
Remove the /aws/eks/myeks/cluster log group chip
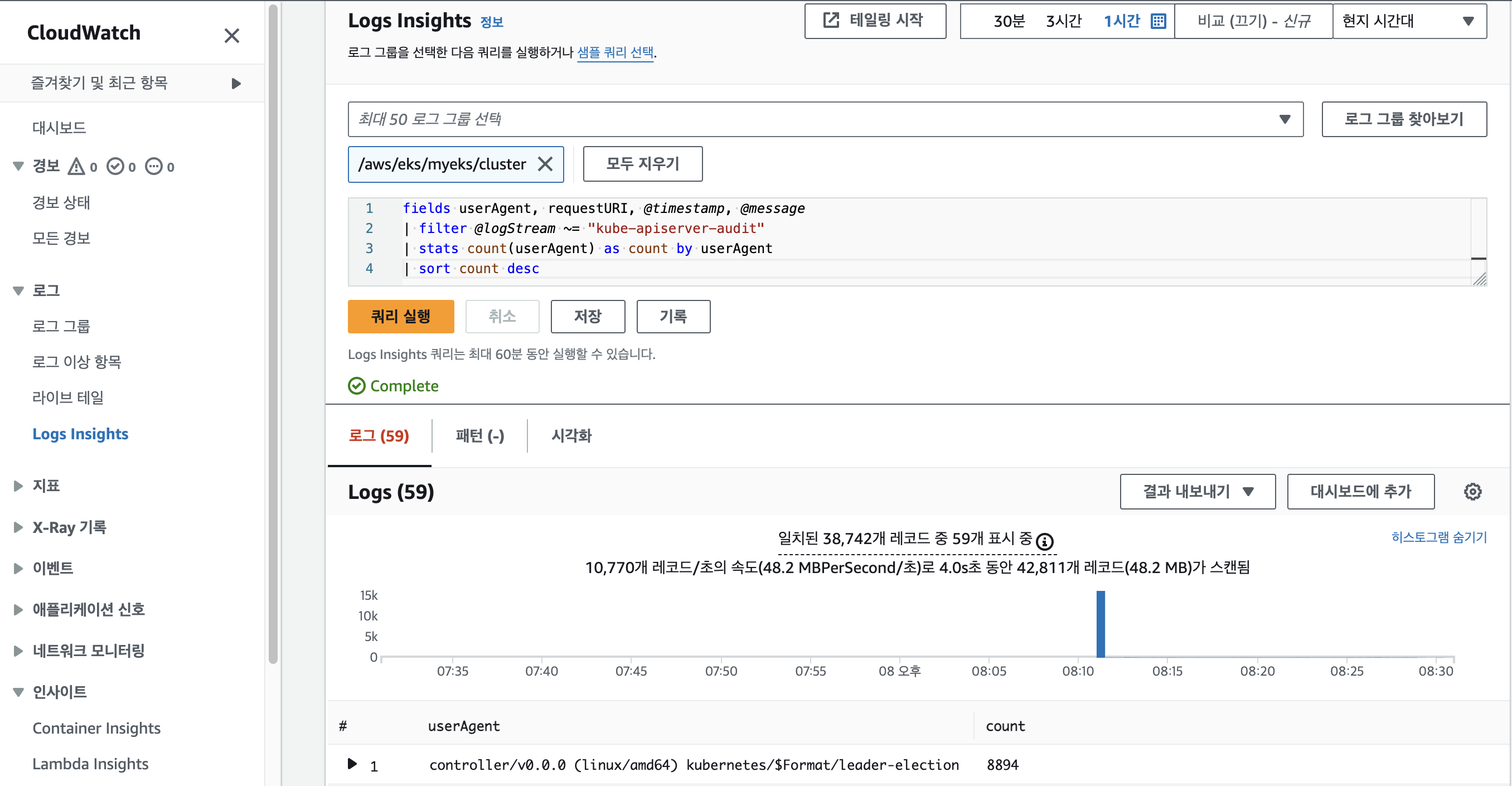coord(545,164)
